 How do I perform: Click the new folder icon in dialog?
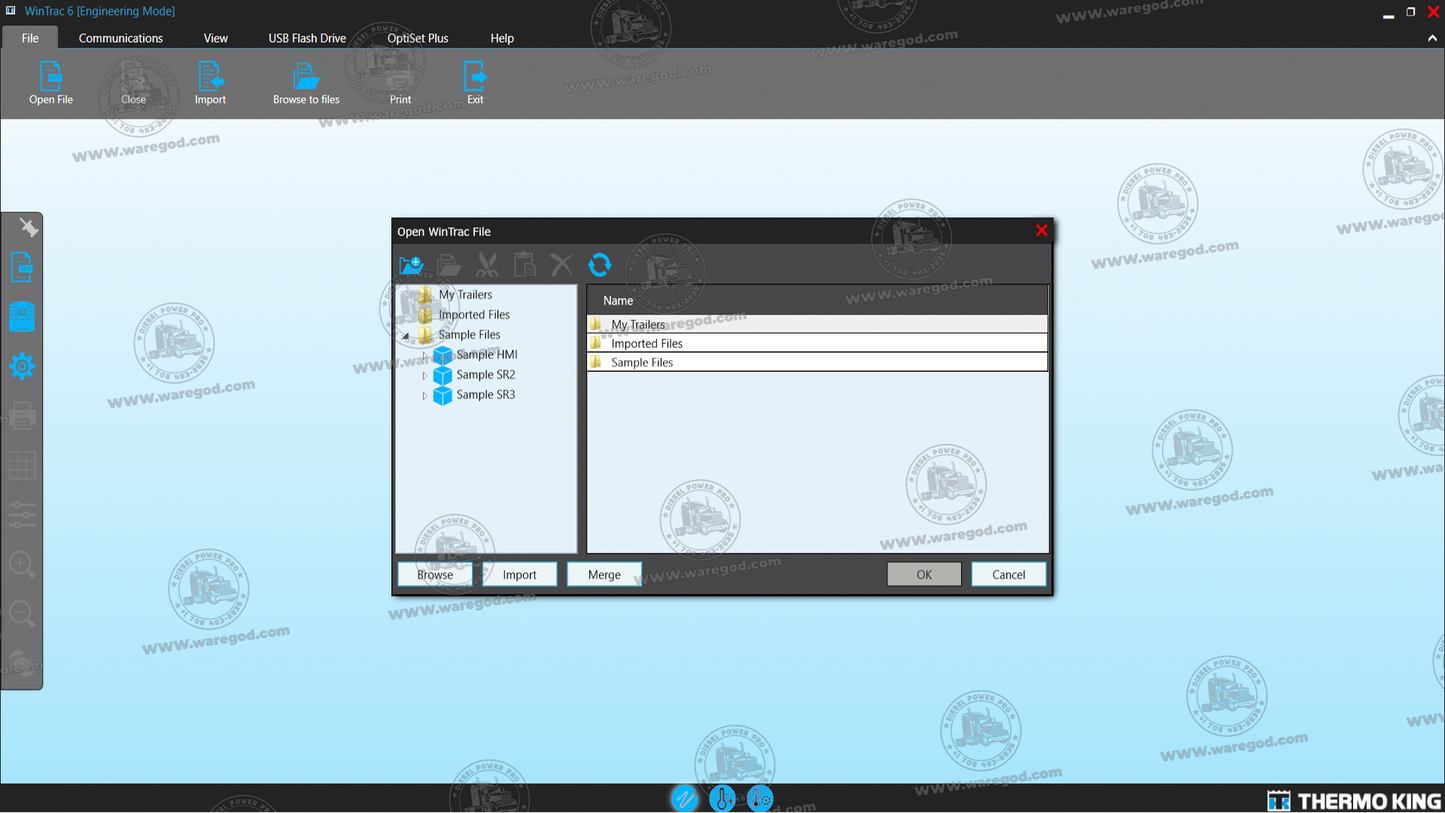coord(411,265)
